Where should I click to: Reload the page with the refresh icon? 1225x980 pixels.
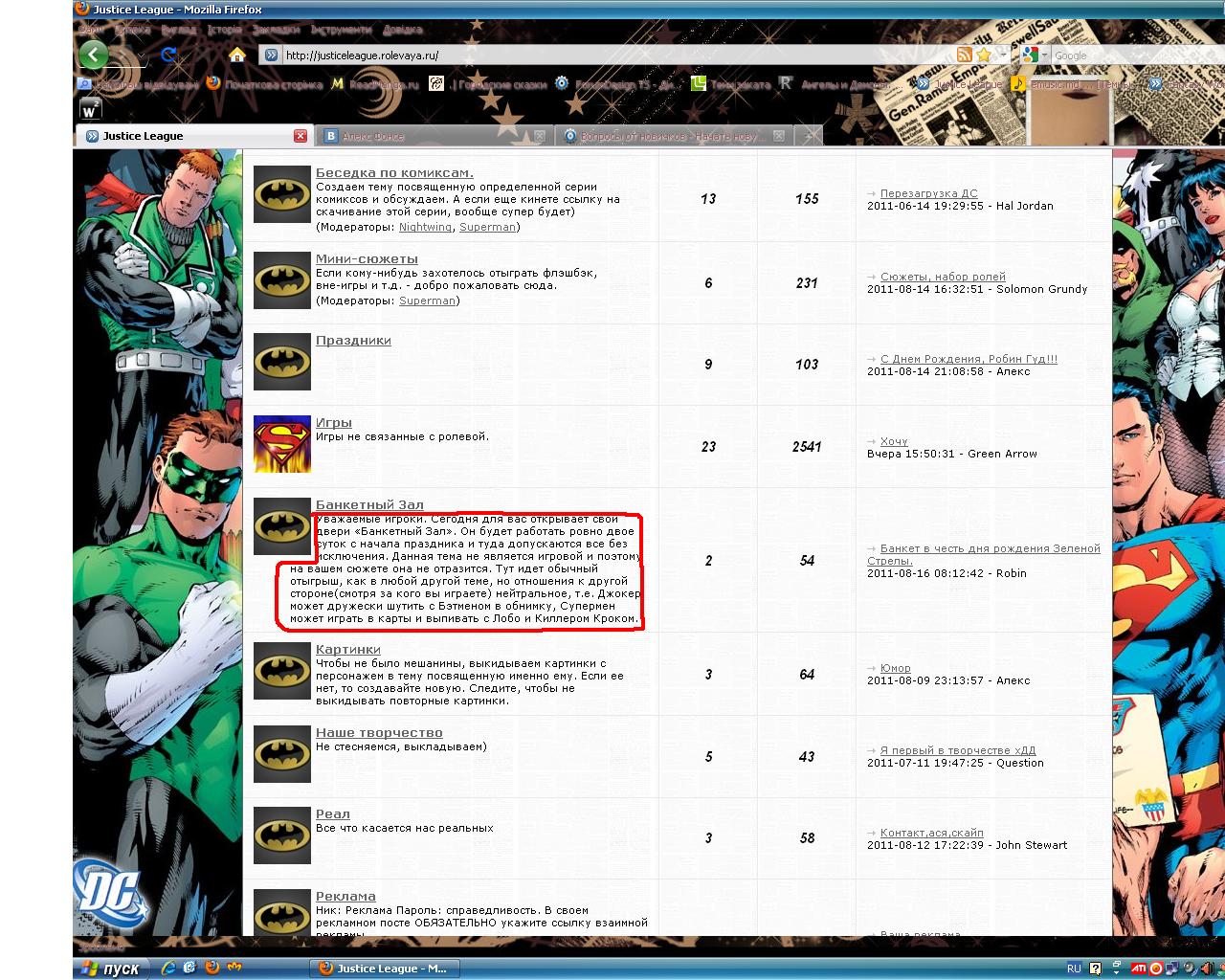(x=169, y=55)
